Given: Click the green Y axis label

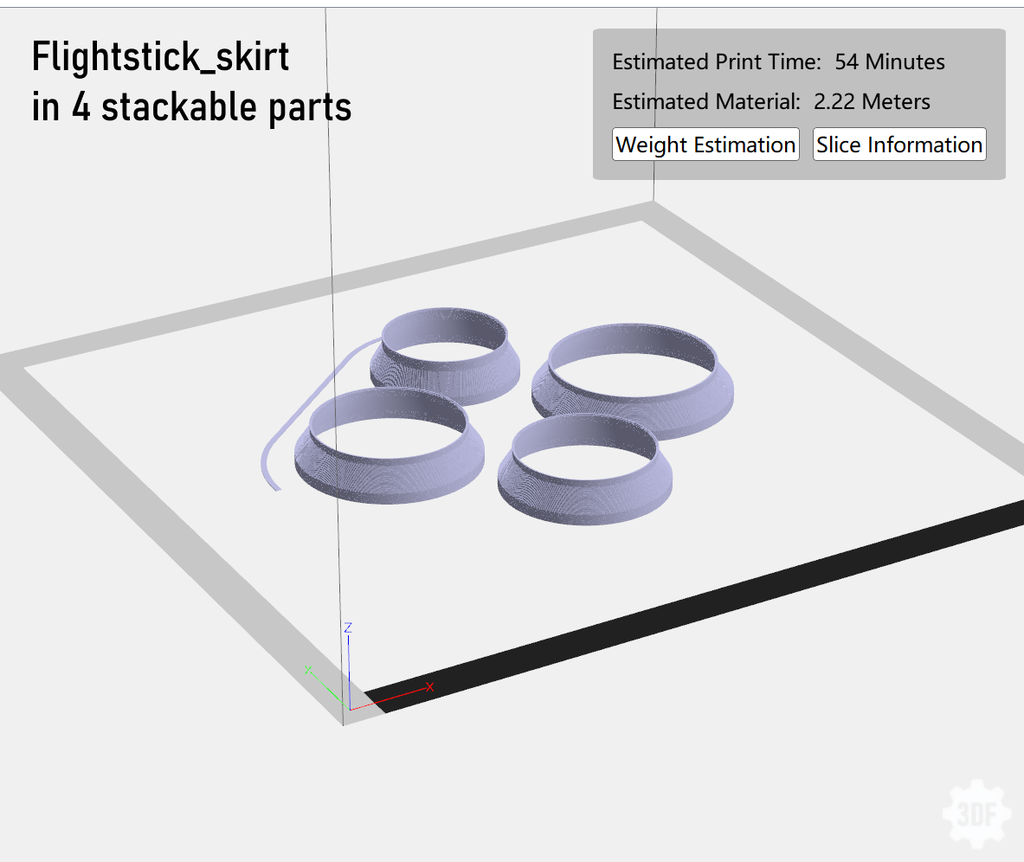Looking at the screenshot, I should coord(308,669).
